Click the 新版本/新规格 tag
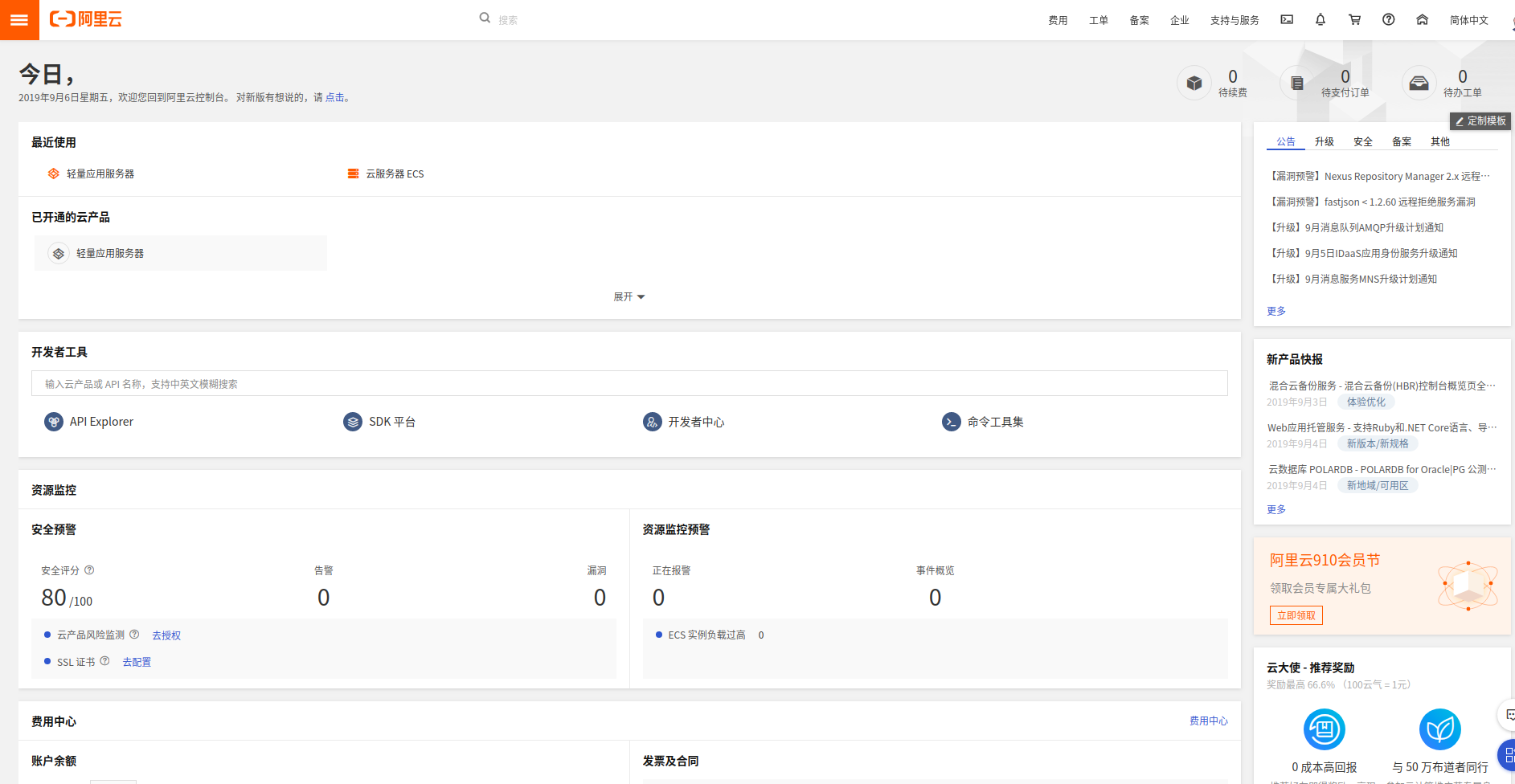This screenshot has width=1515, height=784. pyautogui.click(x=1378, y=443)
